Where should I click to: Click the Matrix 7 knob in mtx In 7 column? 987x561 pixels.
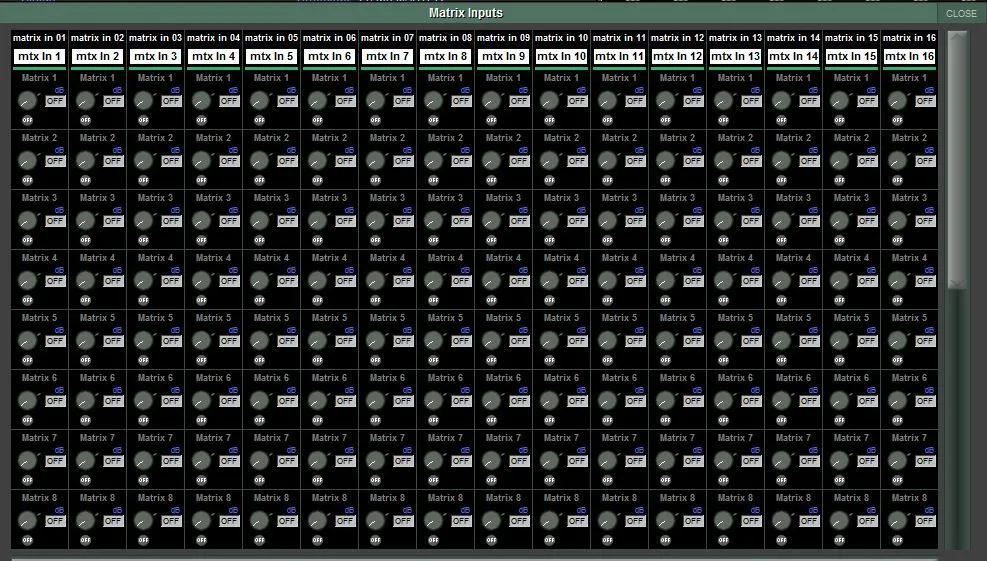tap(375, 462)
